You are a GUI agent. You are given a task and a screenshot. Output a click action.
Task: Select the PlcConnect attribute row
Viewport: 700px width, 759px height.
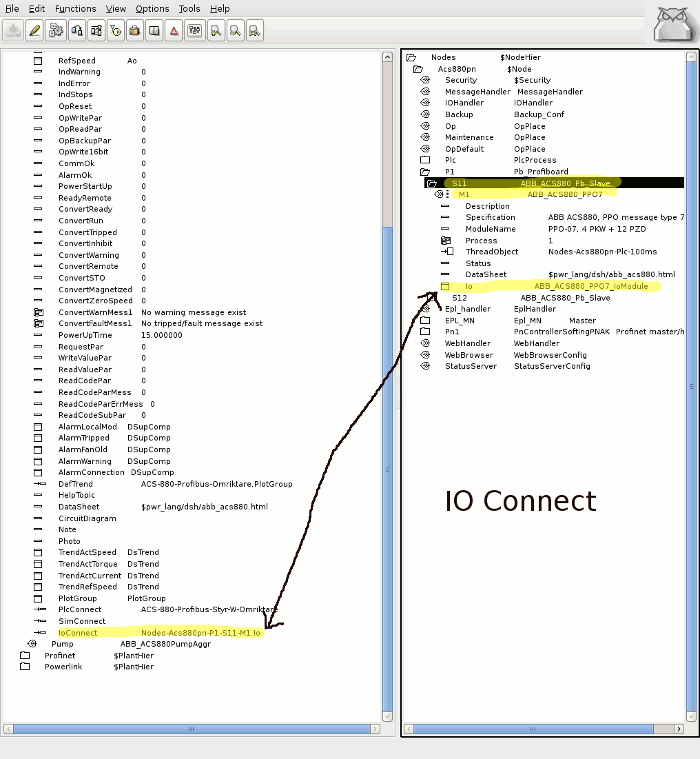[155, 609]
